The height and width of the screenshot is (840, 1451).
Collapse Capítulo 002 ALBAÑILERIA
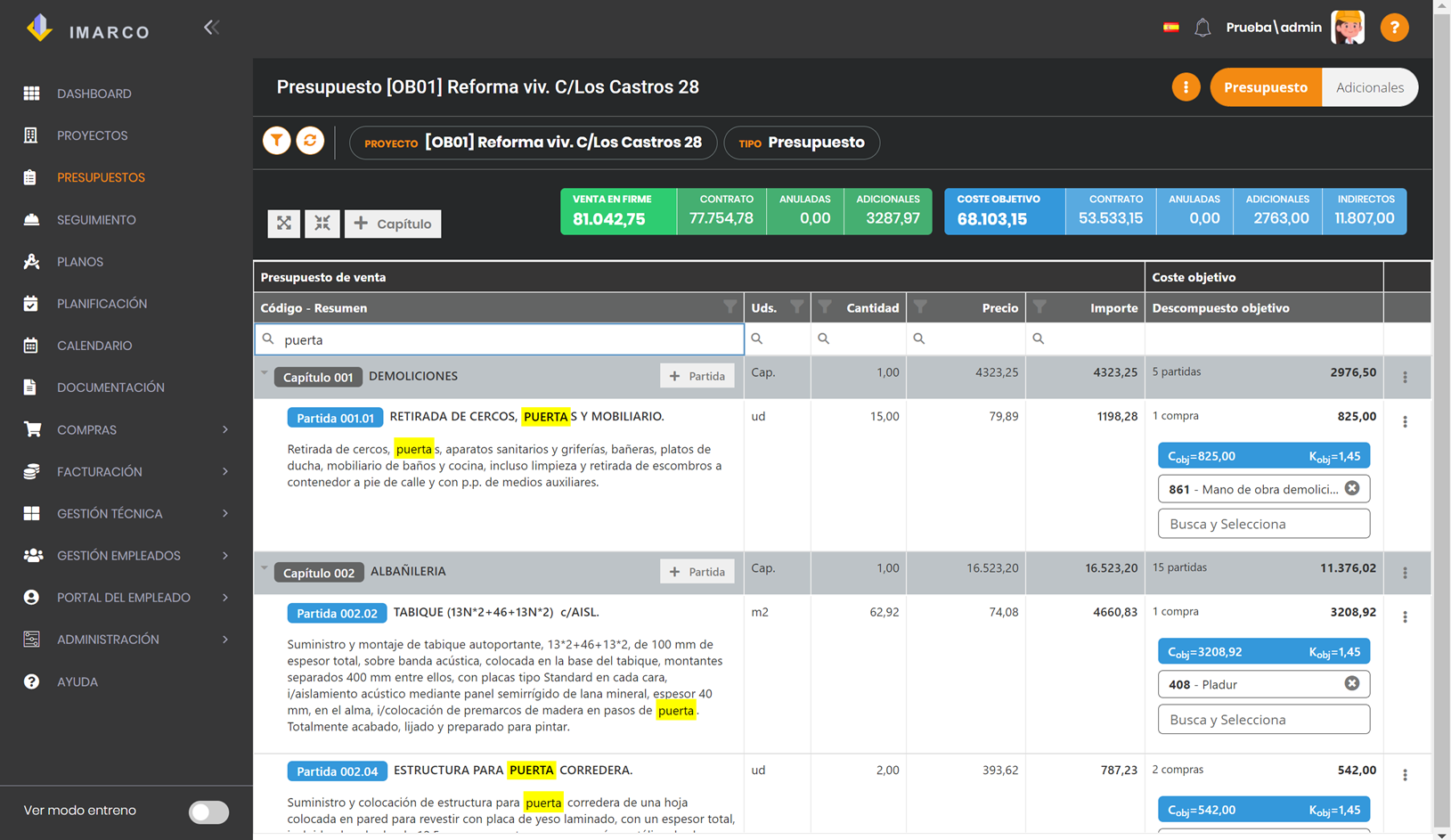coord(265,567)
